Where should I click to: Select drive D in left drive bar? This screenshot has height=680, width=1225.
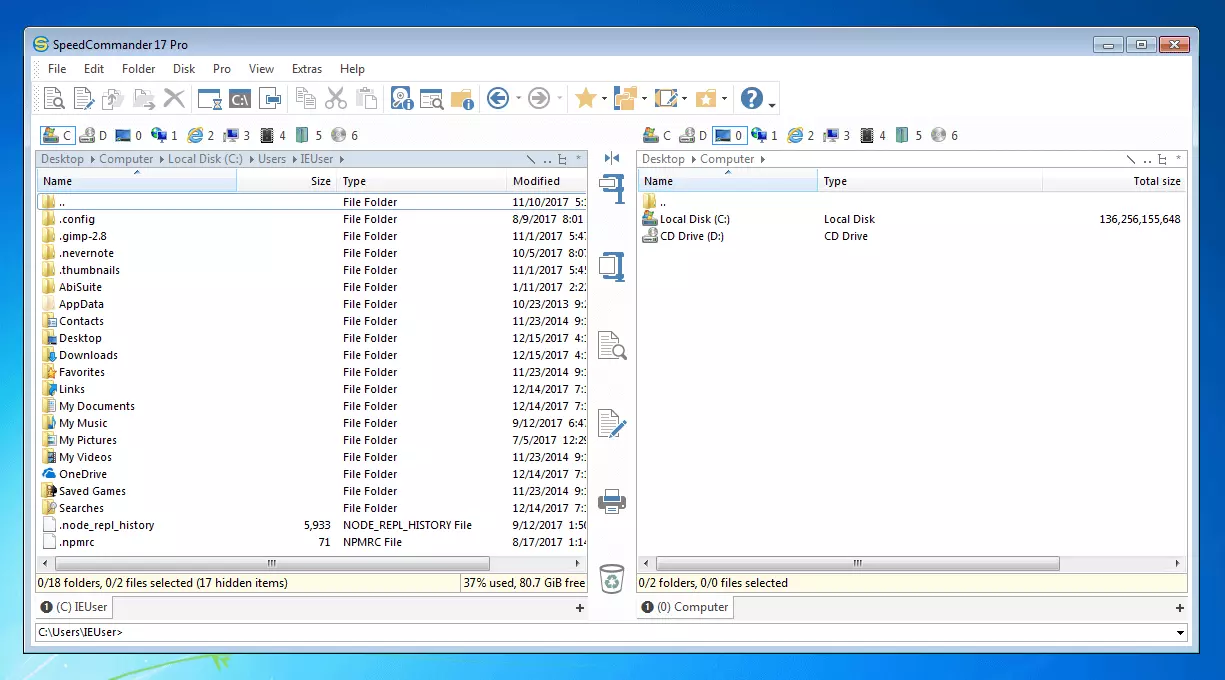95,135
